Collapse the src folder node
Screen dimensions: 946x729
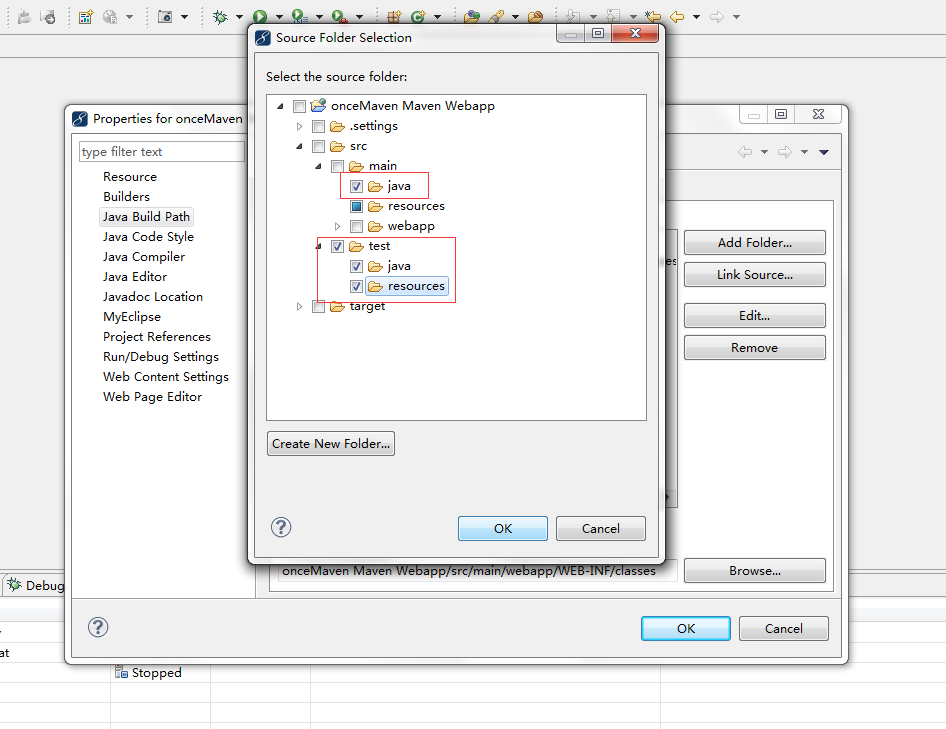tap(299, 146)
